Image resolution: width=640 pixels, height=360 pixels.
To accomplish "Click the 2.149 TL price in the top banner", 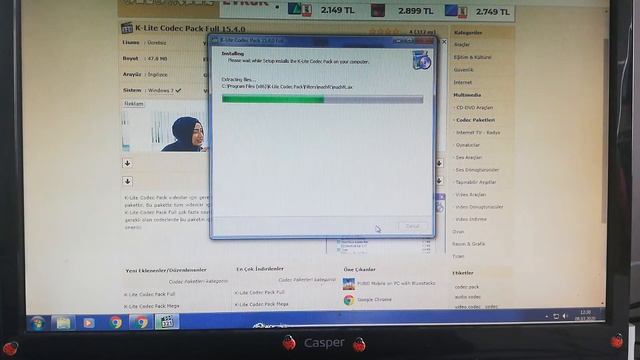I will tap(337, 10).
